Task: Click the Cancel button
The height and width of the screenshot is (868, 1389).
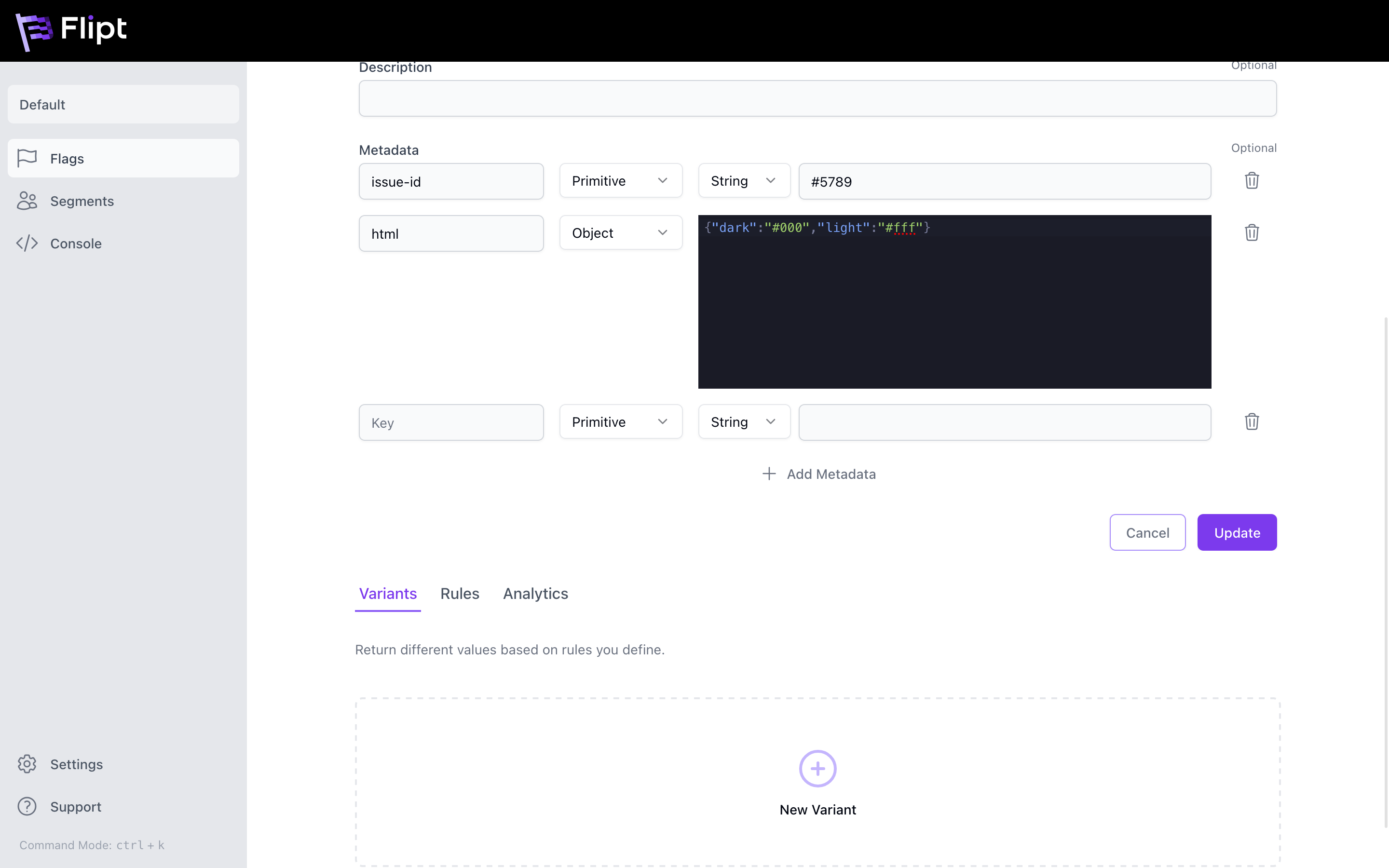Action: pos(1147,533)
